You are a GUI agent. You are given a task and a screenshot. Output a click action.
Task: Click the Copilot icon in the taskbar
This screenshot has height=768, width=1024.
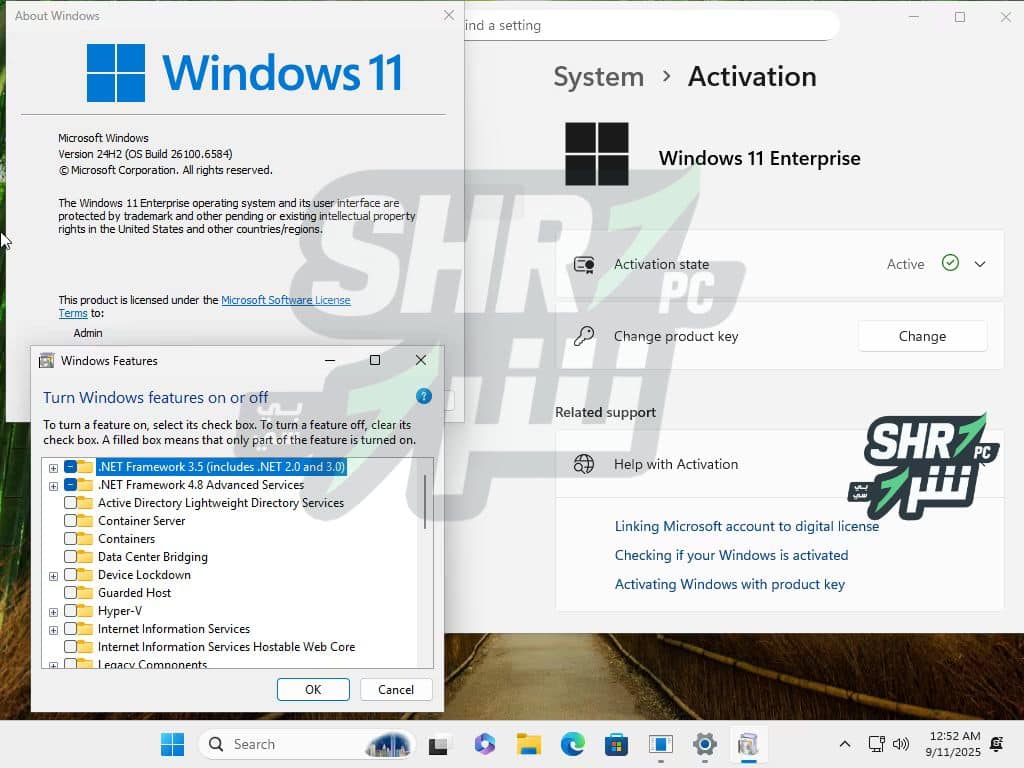click(x=485, y=744)
